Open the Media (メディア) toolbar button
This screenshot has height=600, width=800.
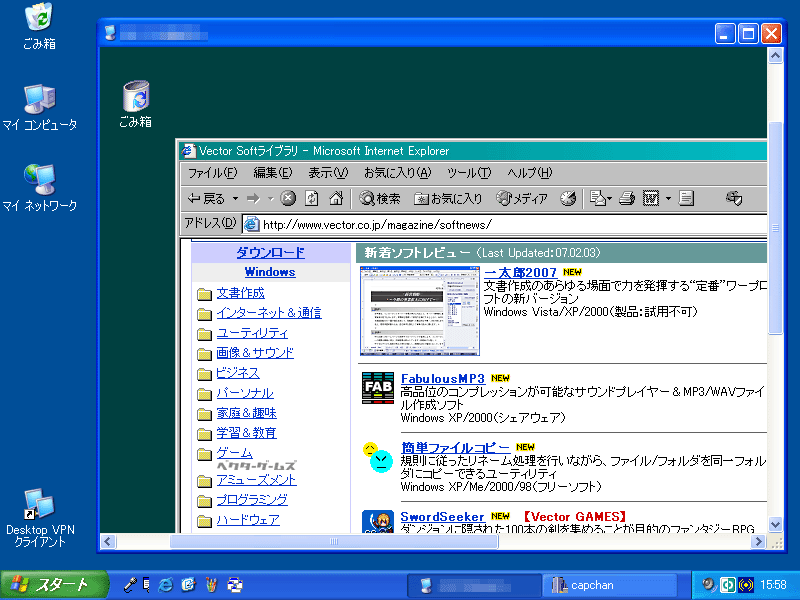point(522,198)
